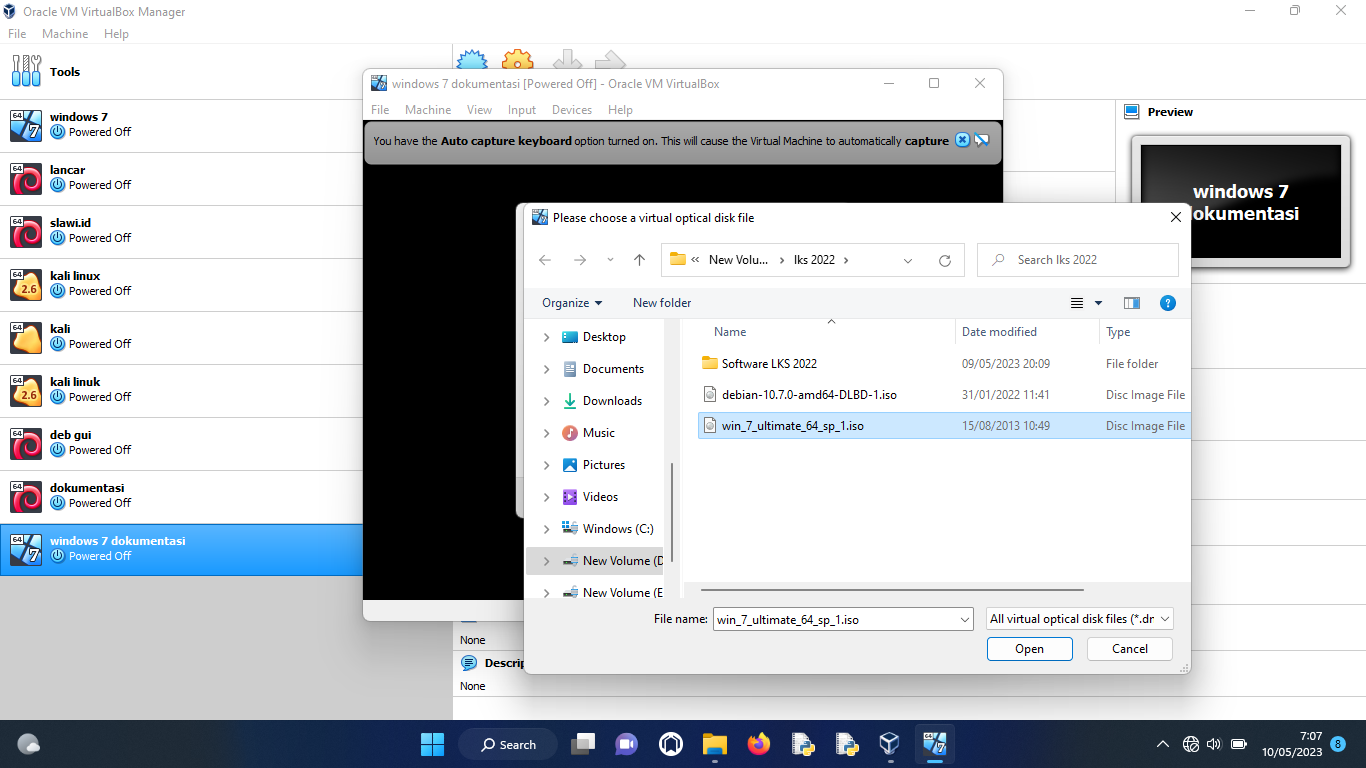Click the Tools icon in VirtualBox Manager
Screen dimensions: 1366x768
(x=26, y=71)
